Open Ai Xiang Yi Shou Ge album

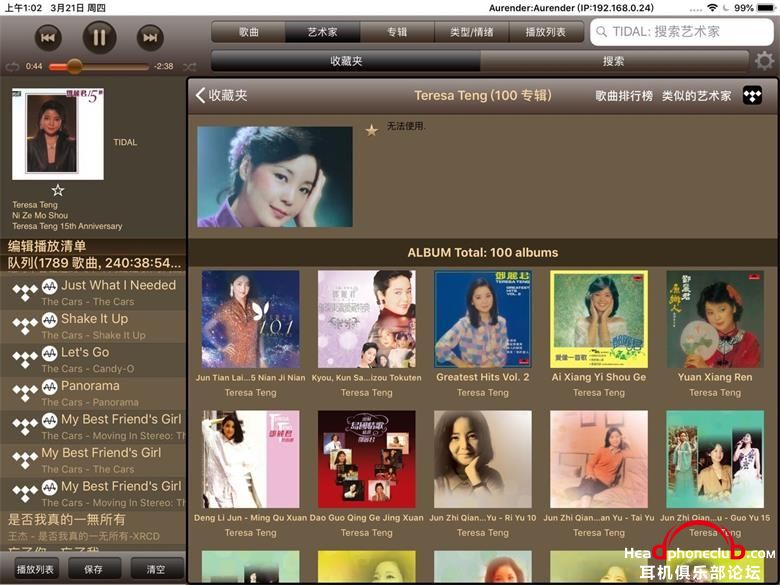[599, 319]
